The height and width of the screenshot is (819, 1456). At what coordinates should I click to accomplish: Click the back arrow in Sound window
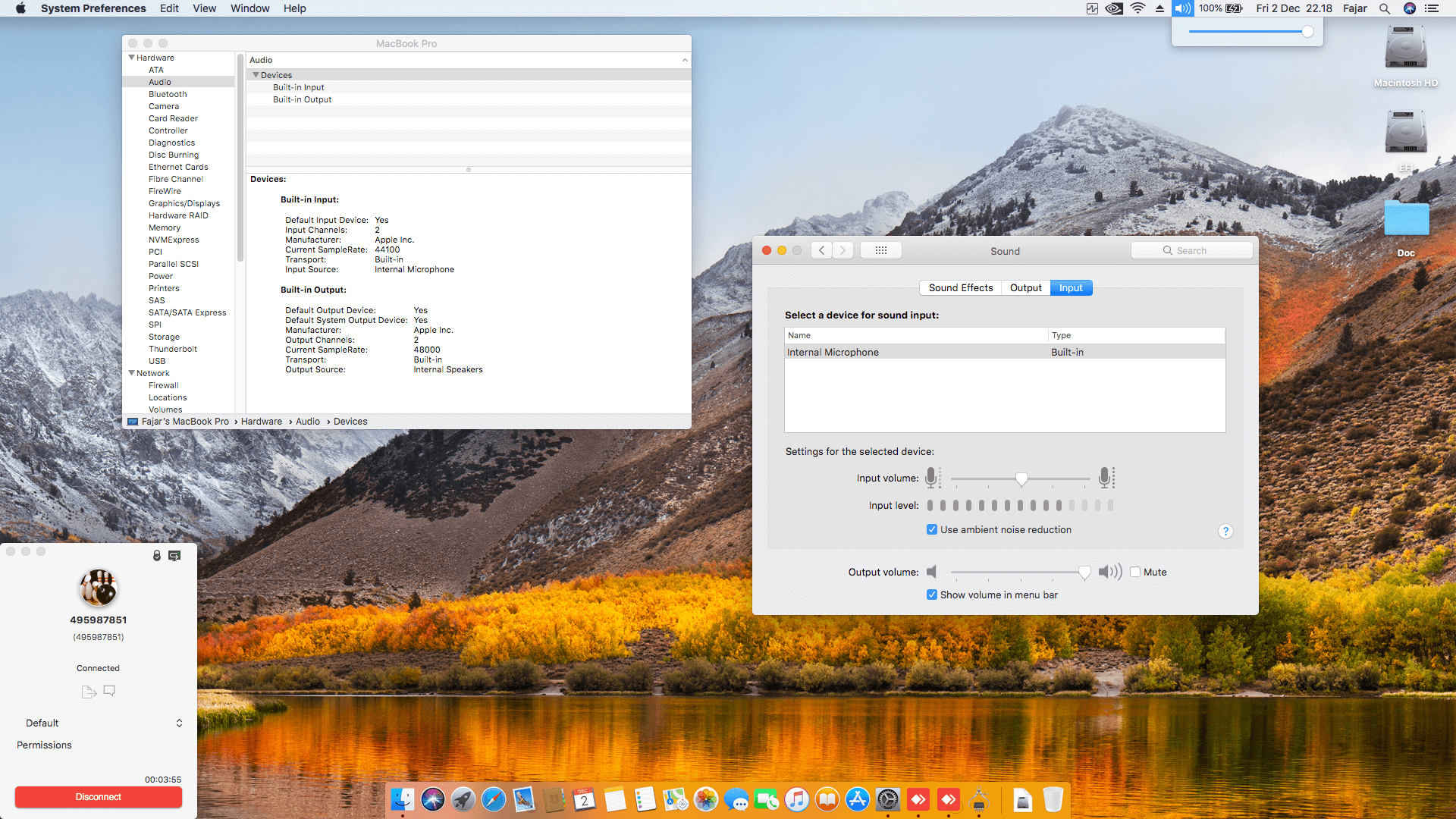tap(821, 250)
